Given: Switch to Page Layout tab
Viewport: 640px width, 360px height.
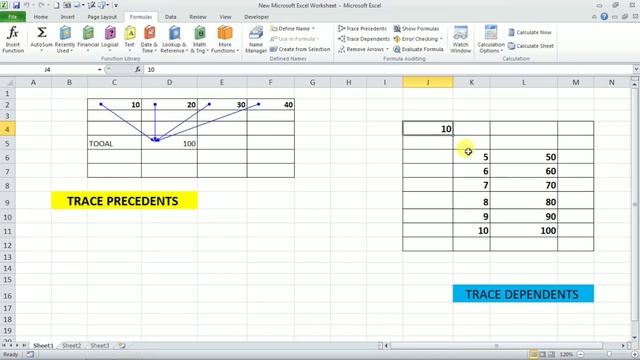Looking at the screenshot, I should 102,17.
